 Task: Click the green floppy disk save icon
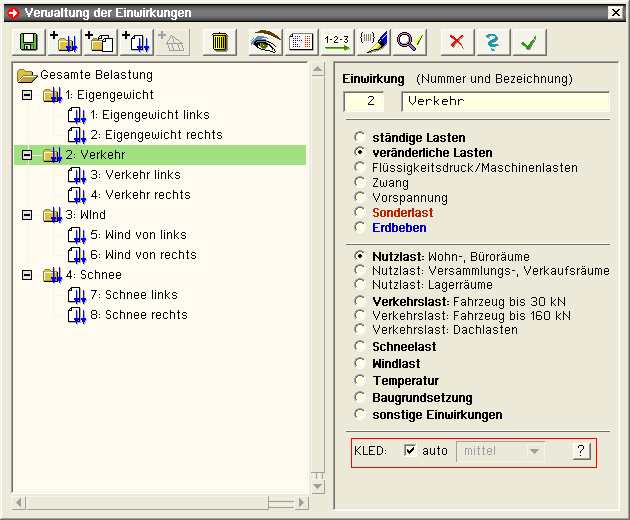click(27, 41)
